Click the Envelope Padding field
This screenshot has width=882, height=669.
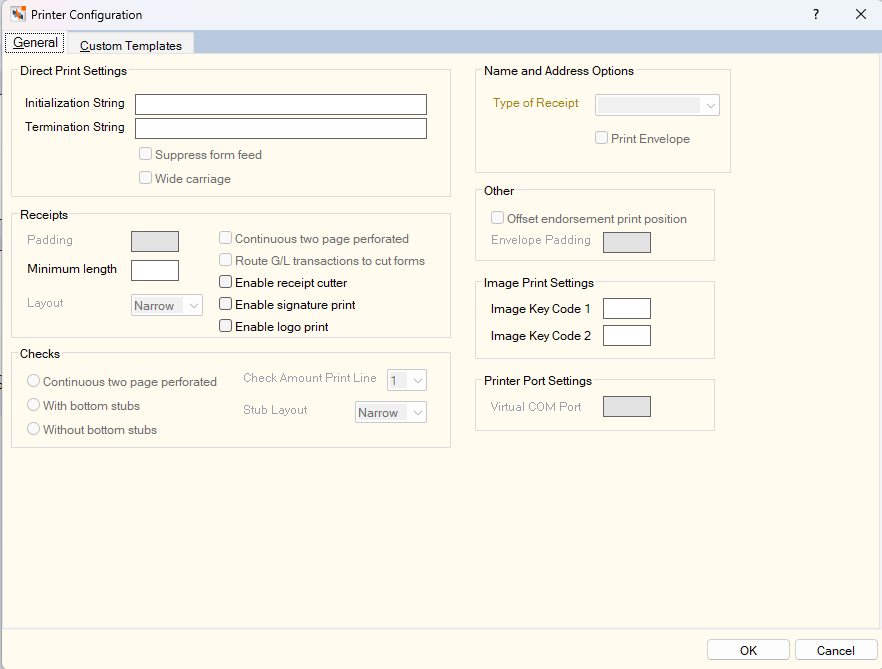(x=627, y=243)
